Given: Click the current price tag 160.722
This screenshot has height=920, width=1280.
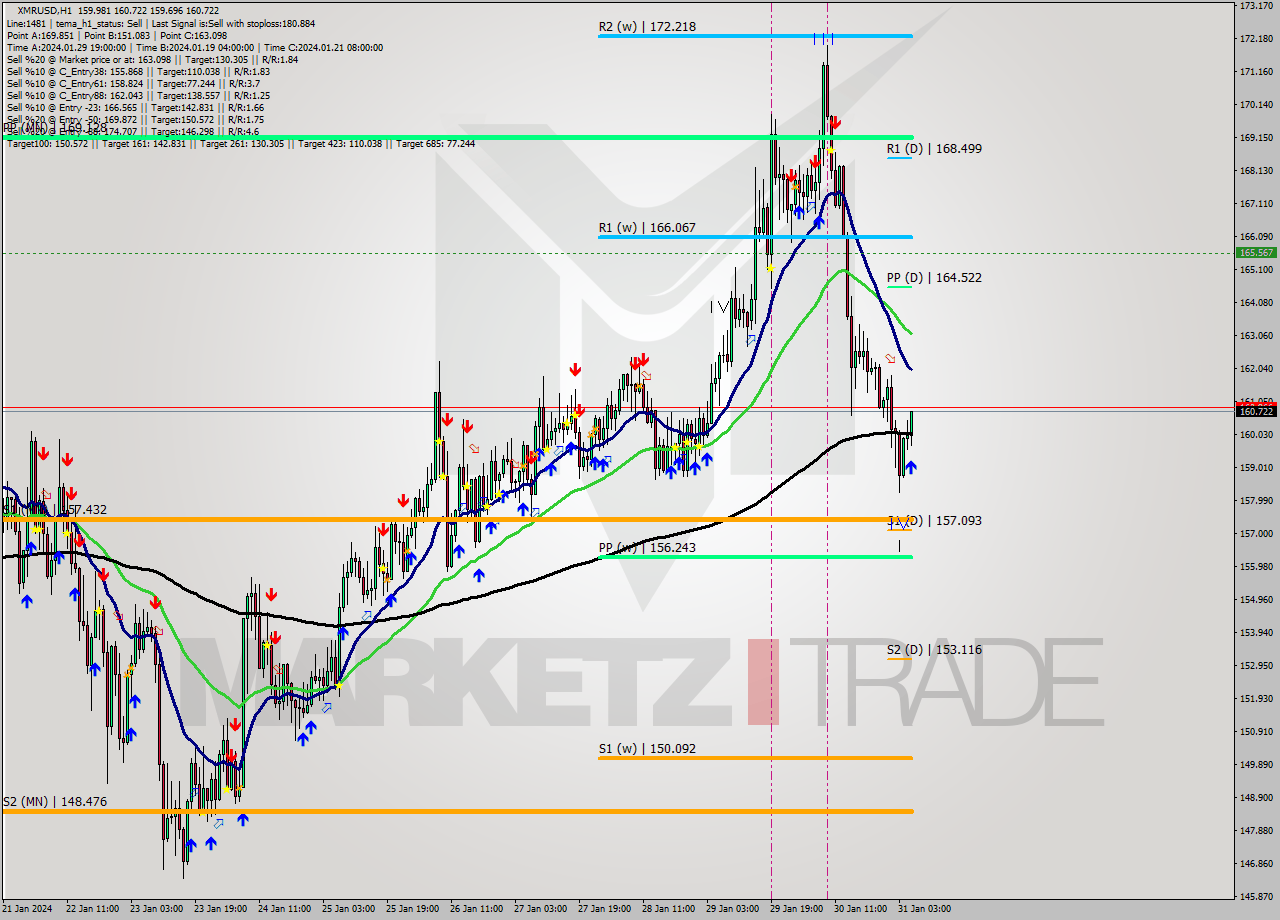Looking at the screenshot, I should point(1256,411).
